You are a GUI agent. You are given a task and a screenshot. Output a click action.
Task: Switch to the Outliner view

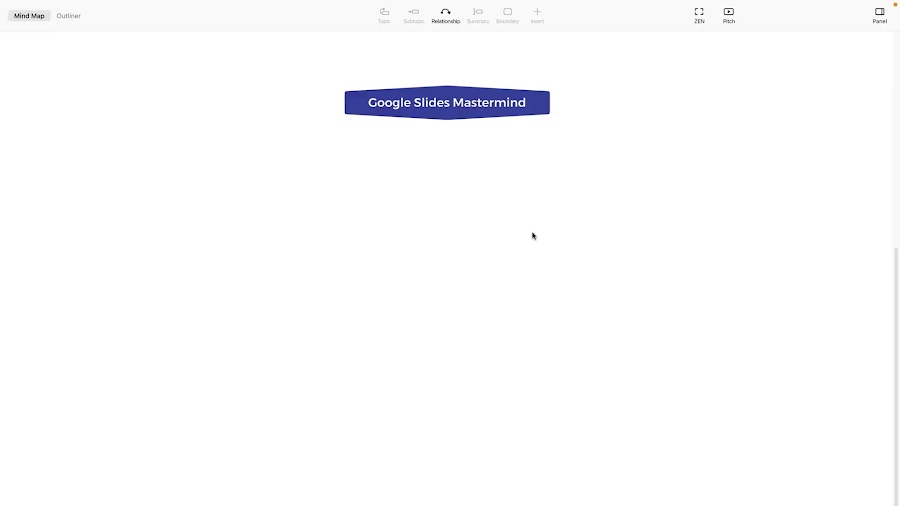tap(68, 16)
